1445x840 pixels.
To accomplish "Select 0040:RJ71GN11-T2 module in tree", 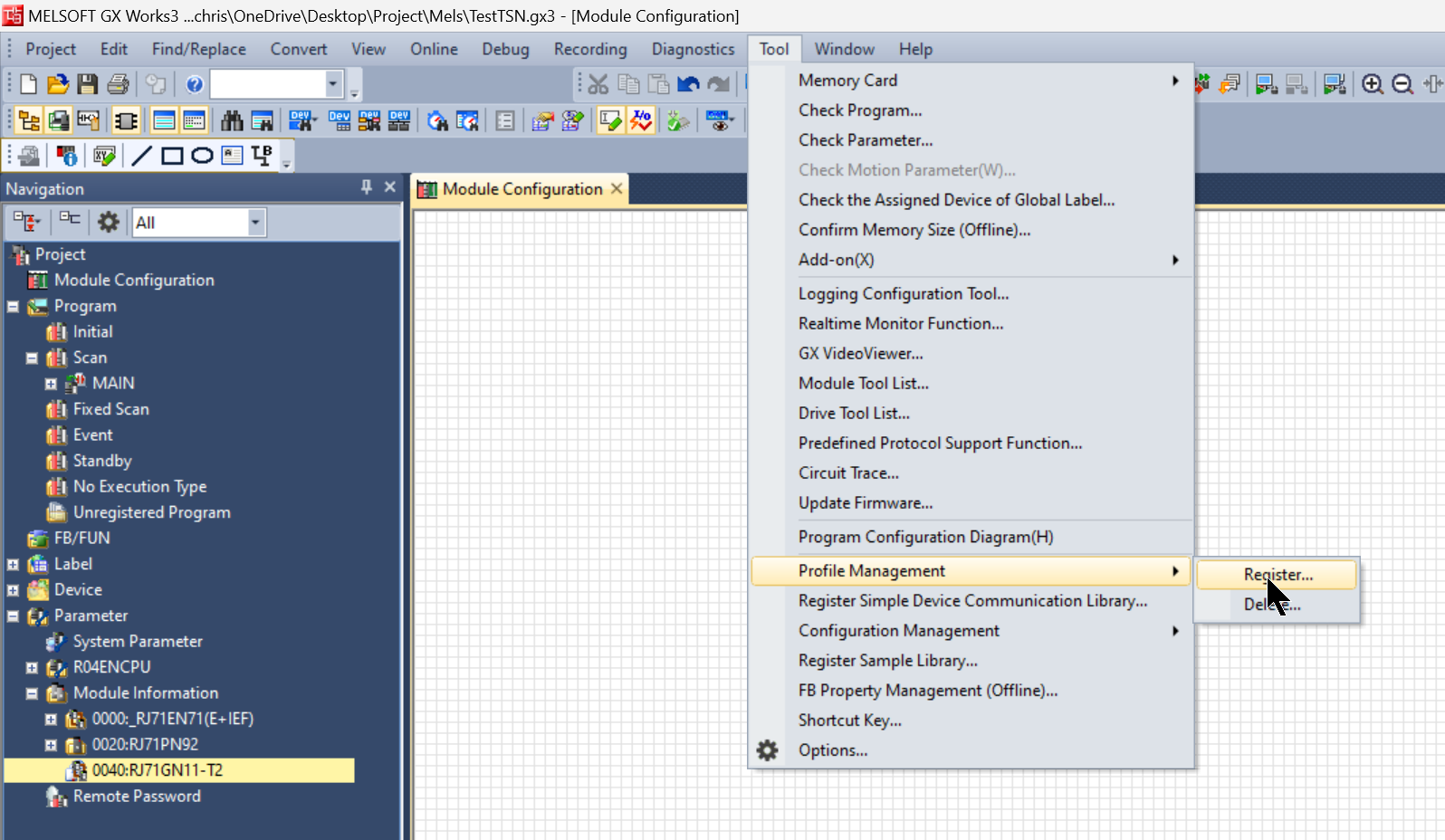I will (x=157, y=770).
